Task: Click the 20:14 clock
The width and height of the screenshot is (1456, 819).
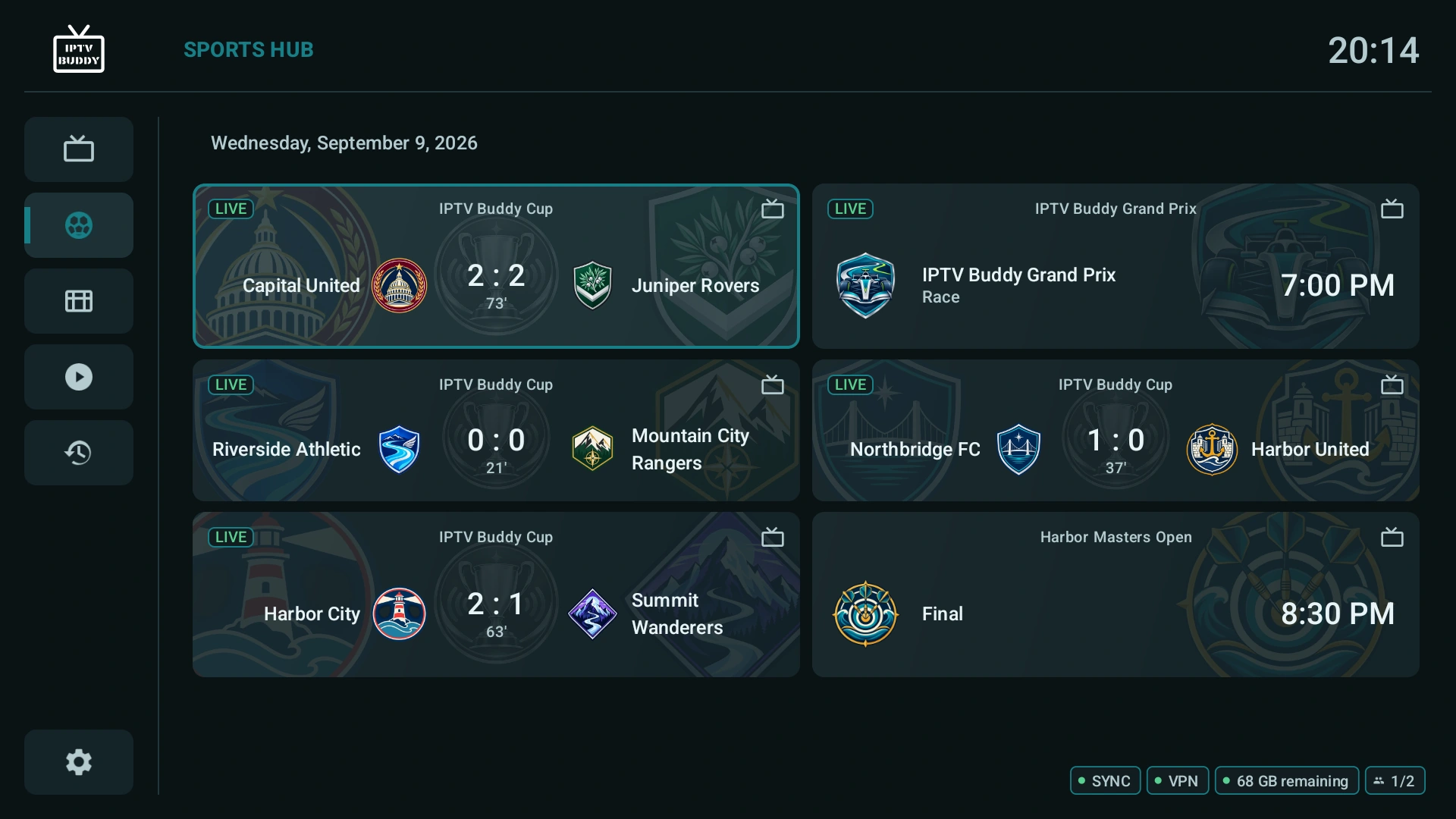Action: coord(1373,51)
